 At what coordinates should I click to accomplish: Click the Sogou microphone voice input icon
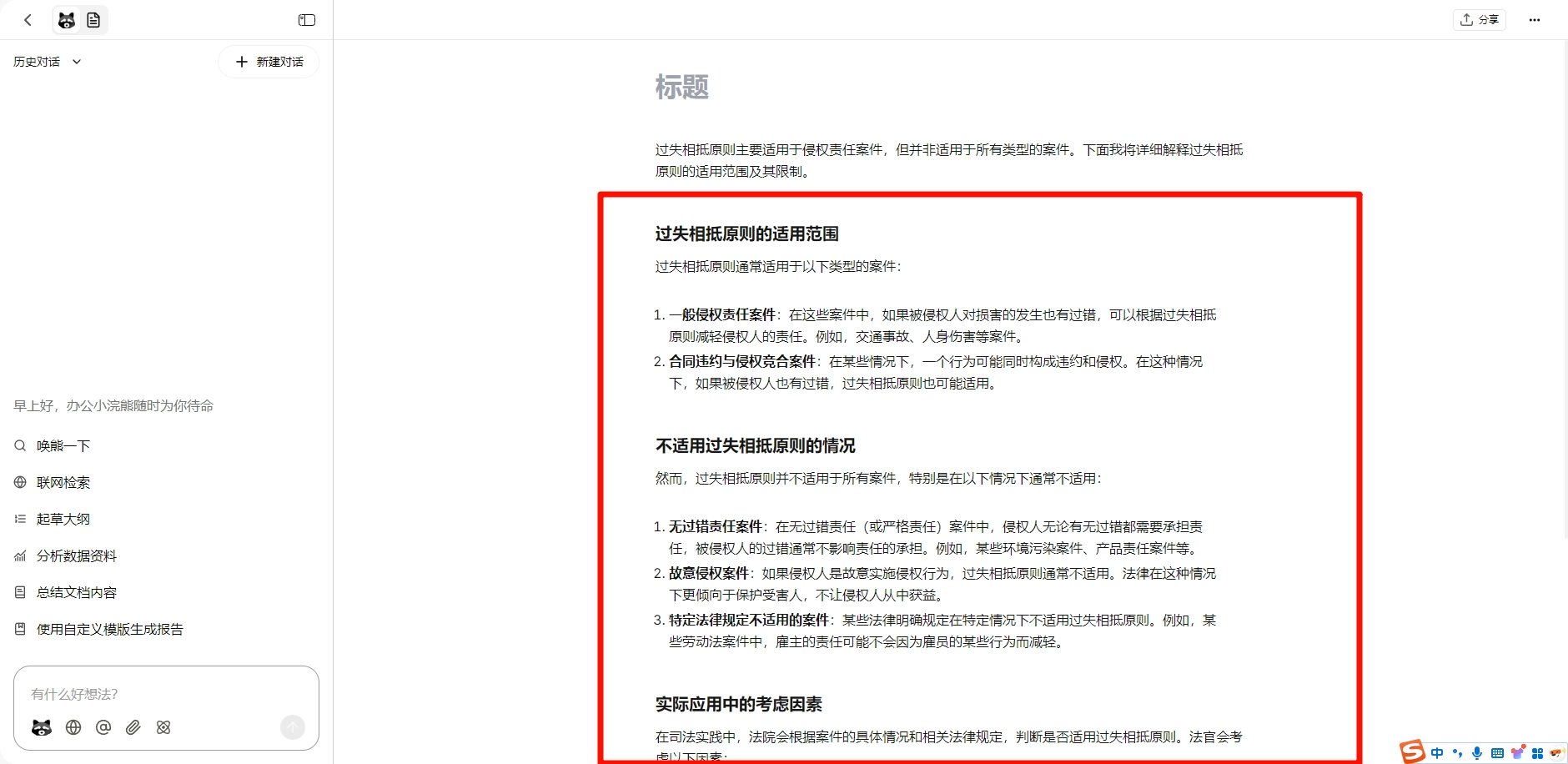pyautogui.click(x=1477, y=752)
